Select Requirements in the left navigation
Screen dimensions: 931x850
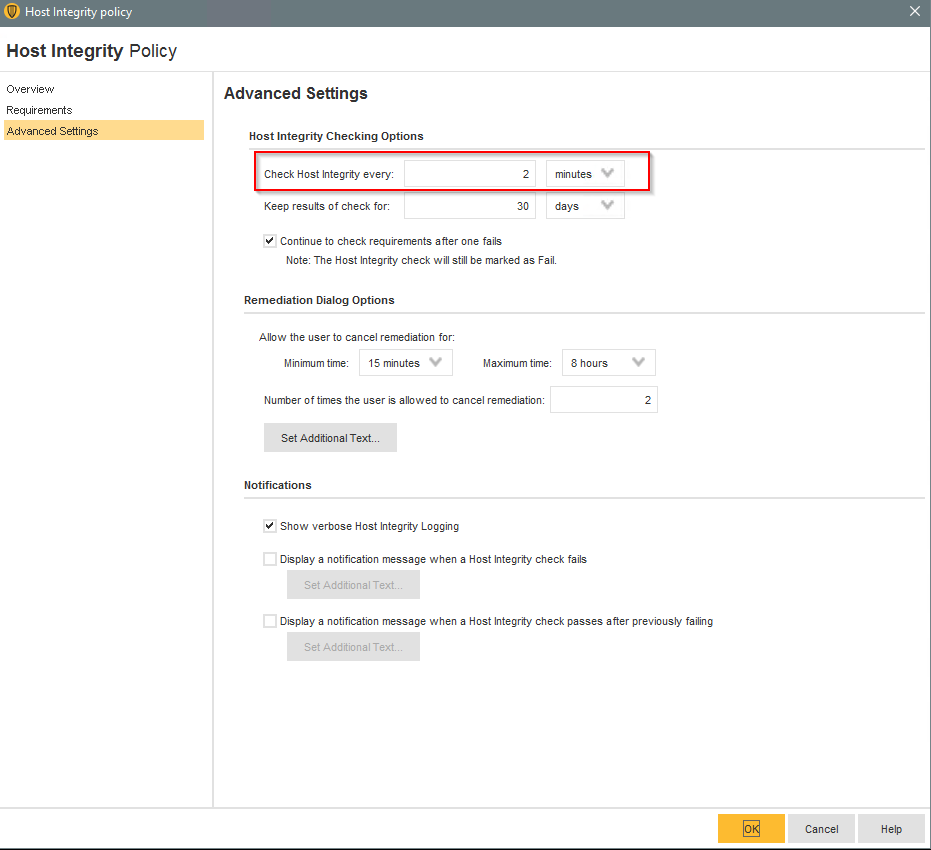39,110
